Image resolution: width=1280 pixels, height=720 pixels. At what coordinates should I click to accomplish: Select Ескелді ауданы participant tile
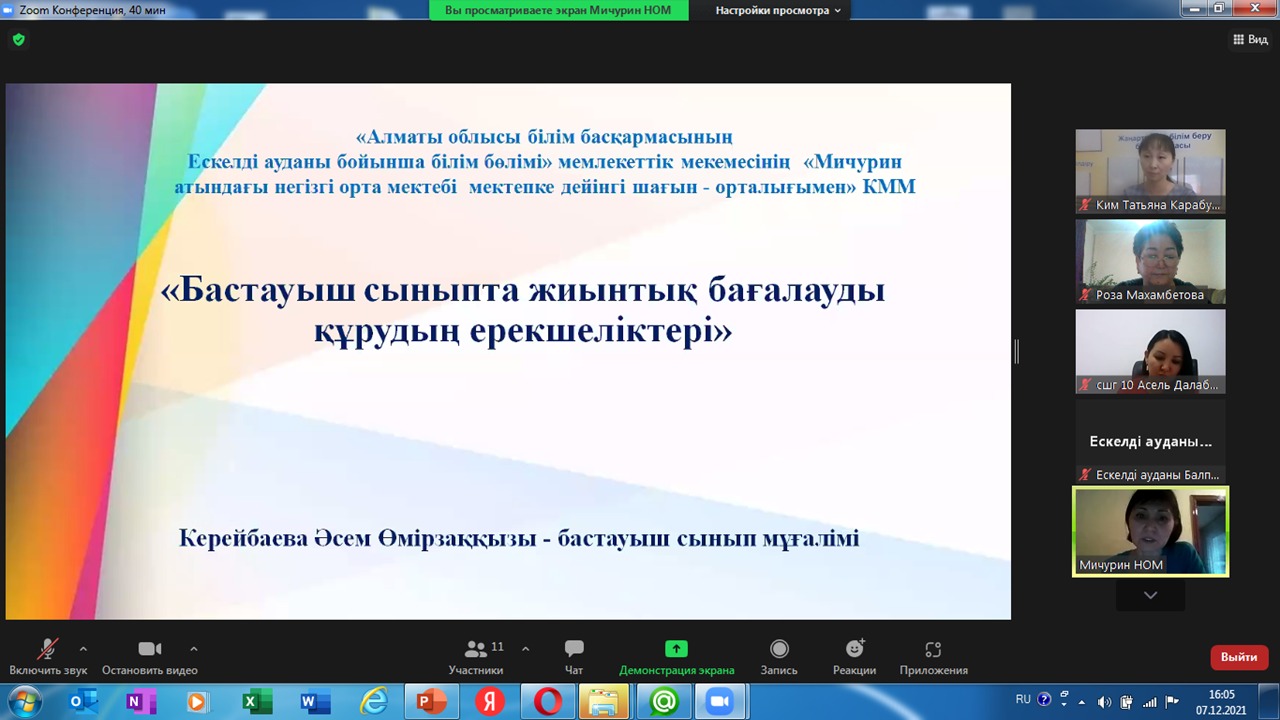point(1150,441)
